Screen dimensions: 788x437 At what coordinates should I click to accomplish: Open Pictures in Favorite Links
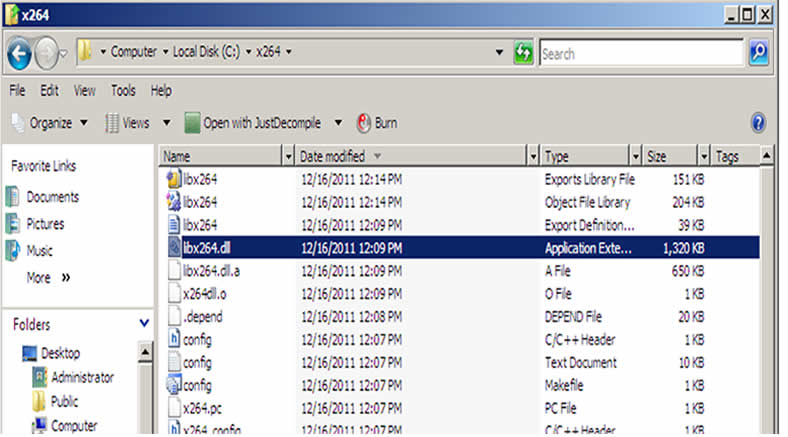[x=35, y=224]
